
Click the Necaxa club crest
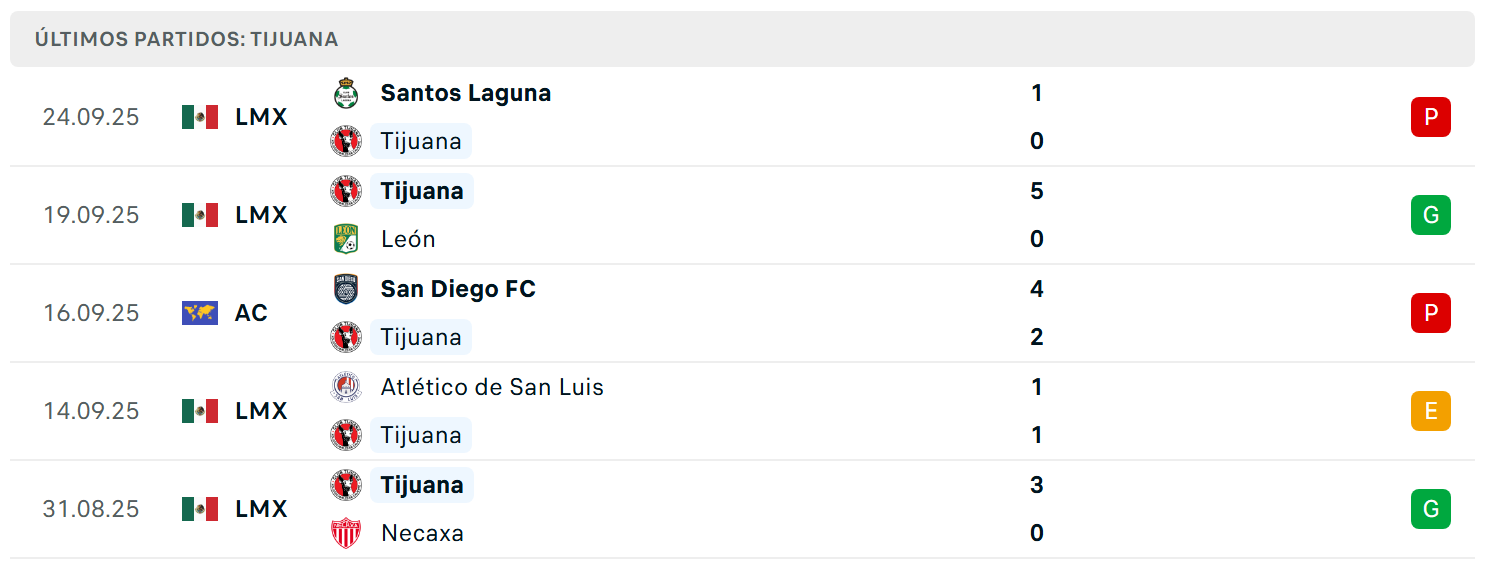click(346, 533)
